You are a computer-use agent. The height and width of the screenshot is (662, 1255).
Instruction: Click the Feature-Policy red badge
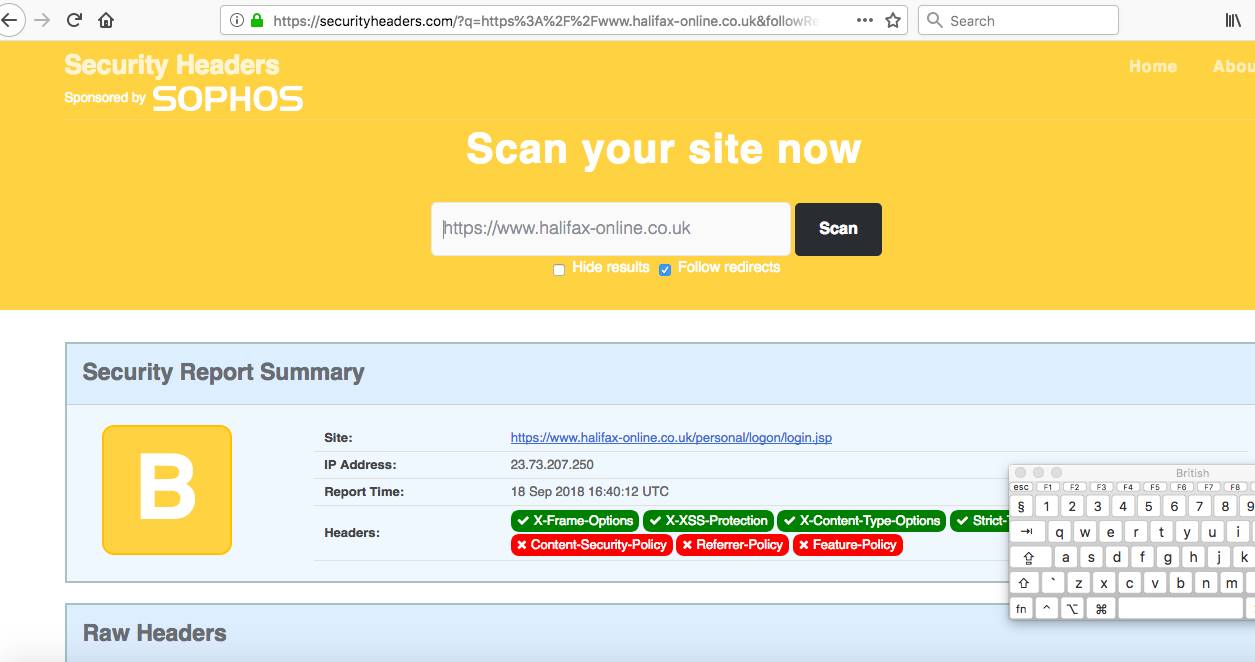pyautogui.click(x=848, y=545)
